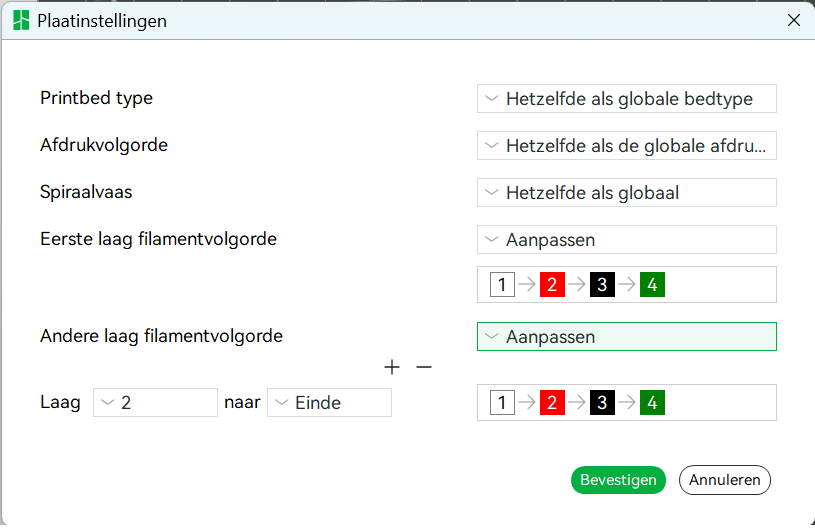Select black filament 3 in first layer order
The image size is (815, 529).
tap(602, 285)
